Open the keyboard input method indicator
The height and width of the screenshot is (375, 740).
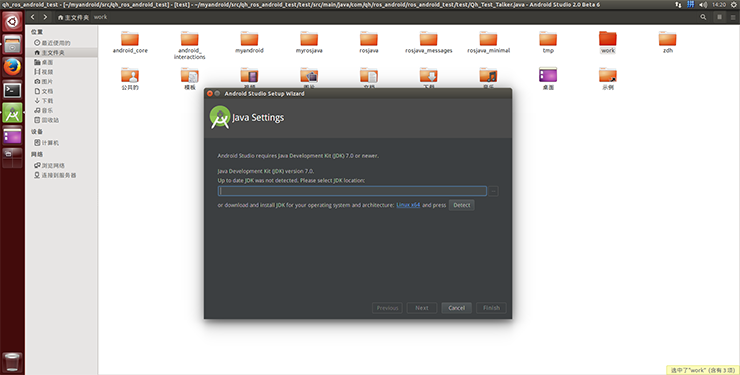click(x=690, y=4)
